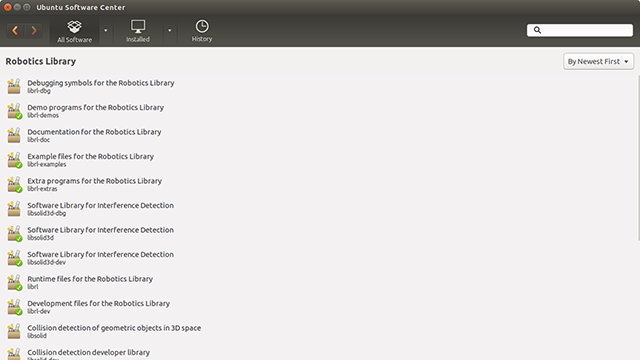The height and width of the screenshot is (360, 640).
Task: Open the All Software view
Action: [74, 31]
